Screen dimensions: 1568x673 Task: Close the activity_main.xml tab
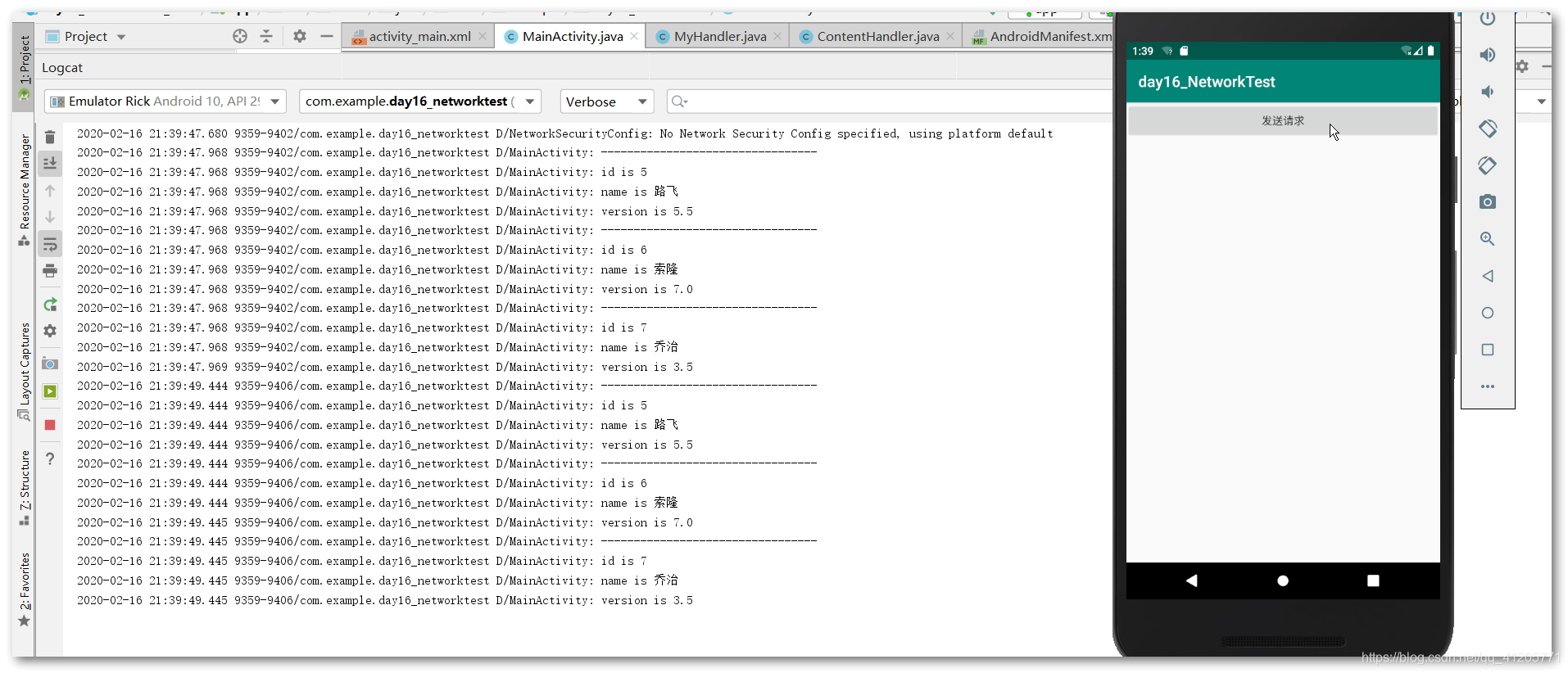click(x=483, y=36)
